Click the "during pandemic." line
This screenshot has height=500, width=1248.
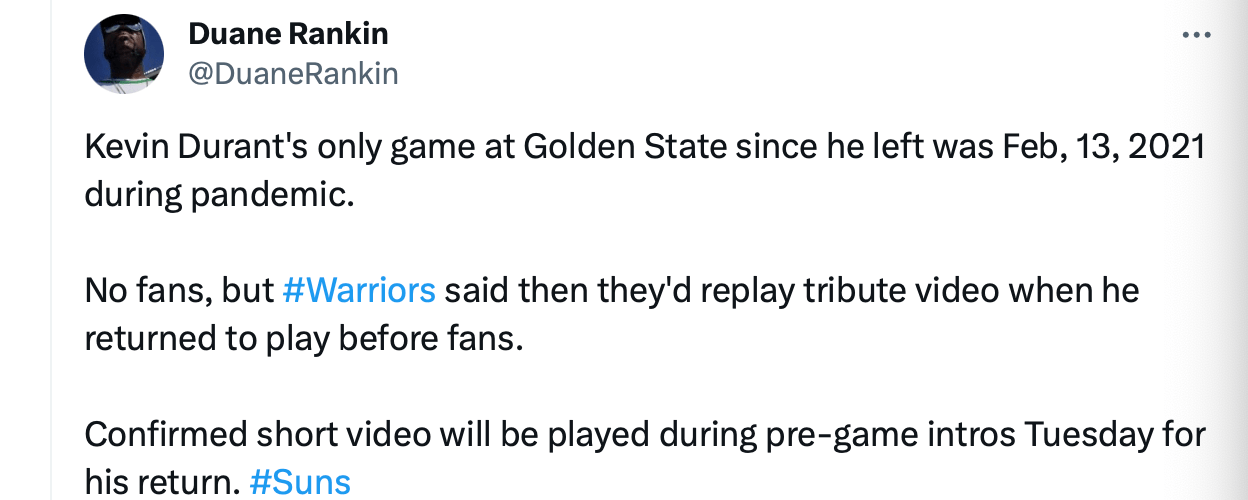pos(219,193)
